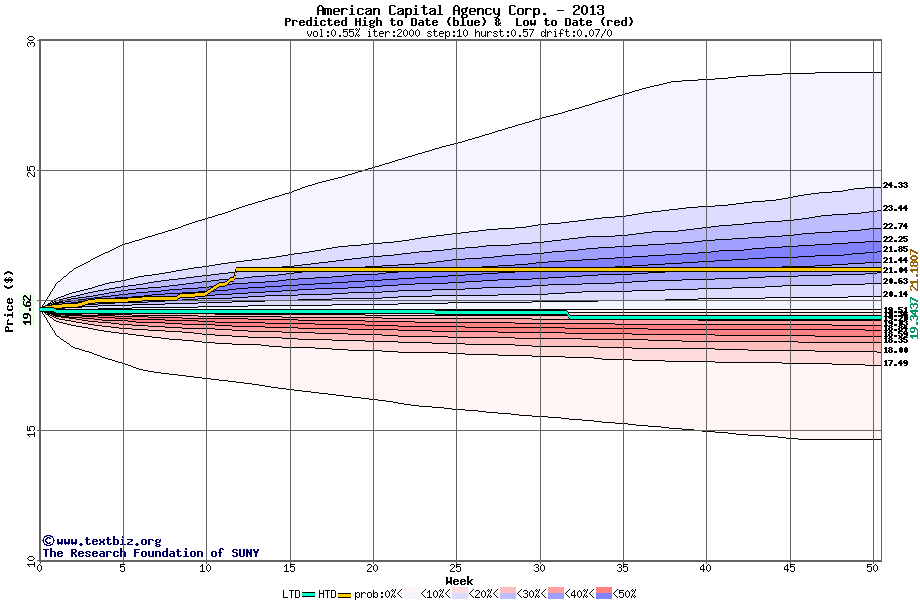
Task: Click the HTD orange line legend marker
Action: pyautogui.click(x=346, y=594)
